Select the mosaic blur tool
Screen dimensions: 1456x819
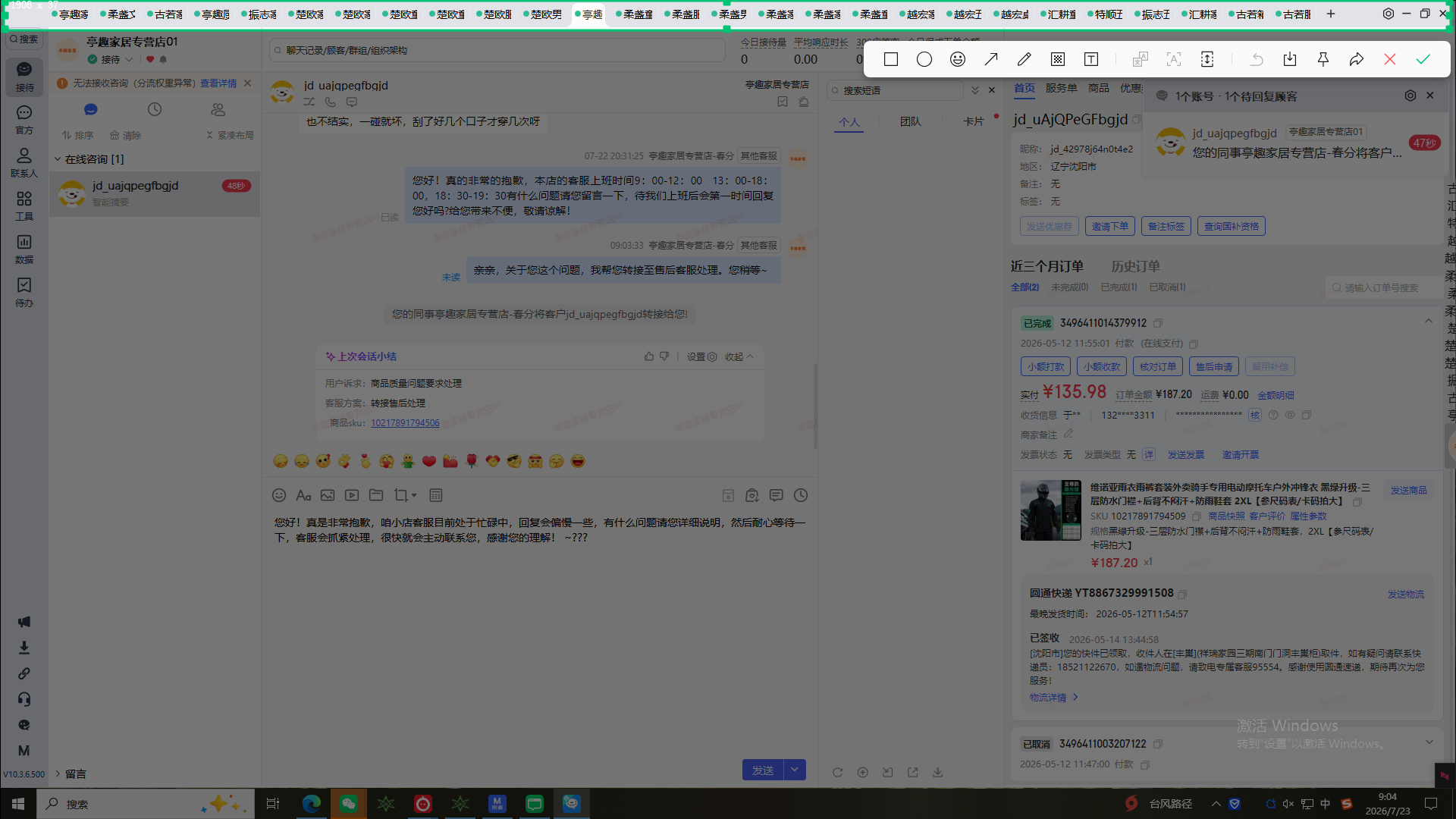pyautogui.click(x=1058, y=59)
